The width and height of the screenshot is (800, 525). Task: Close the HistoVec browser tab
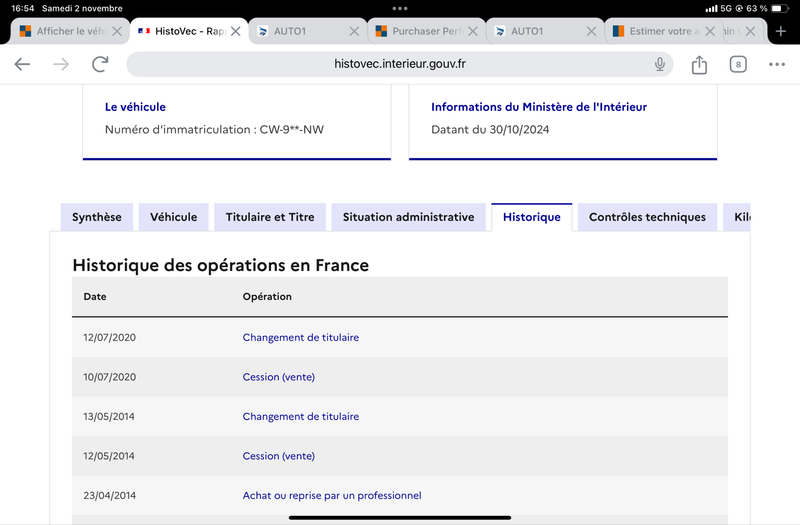click(236, 31)
